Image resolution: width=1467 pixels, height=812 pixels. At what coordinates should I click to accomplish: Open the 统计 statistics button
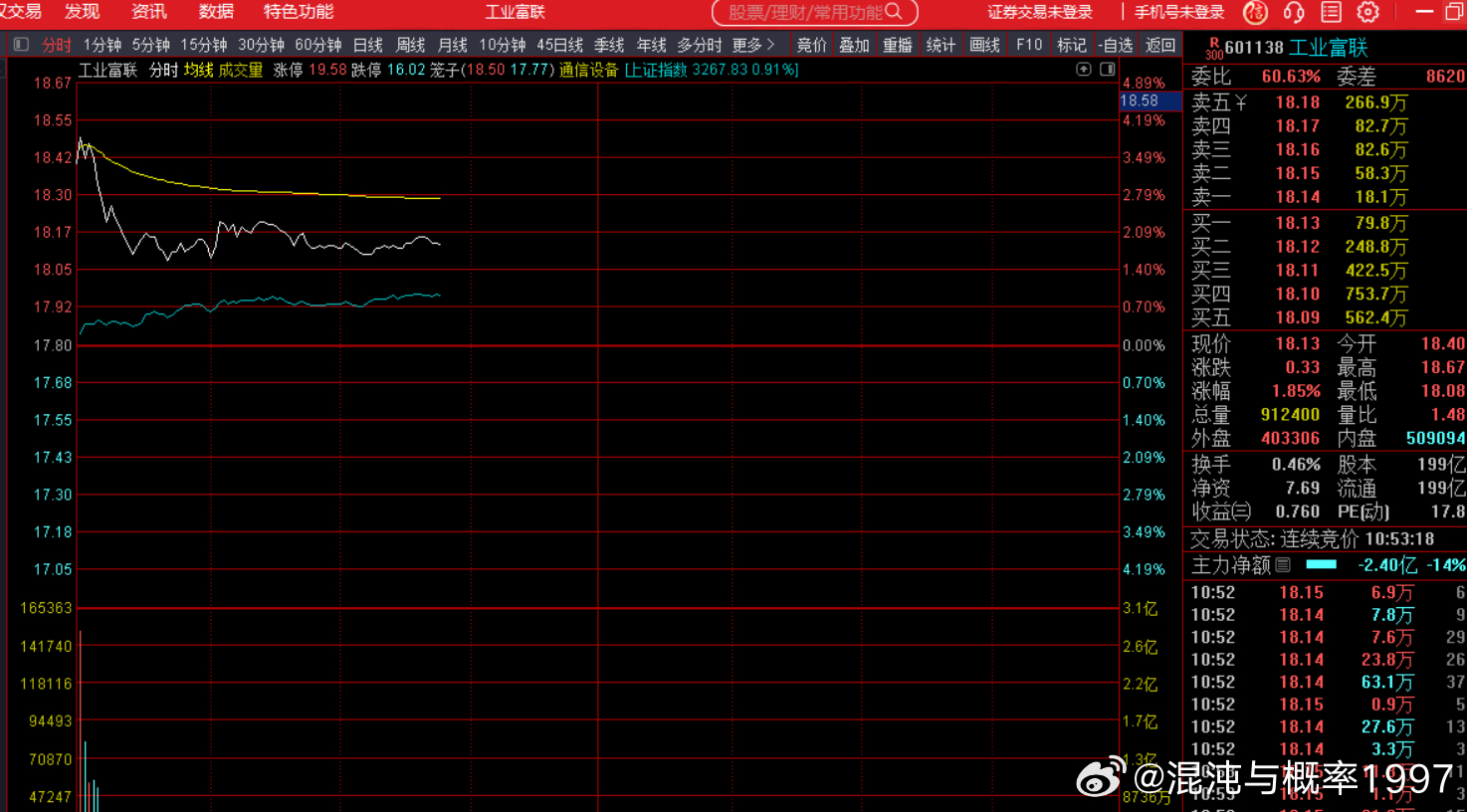pos(941,45)
